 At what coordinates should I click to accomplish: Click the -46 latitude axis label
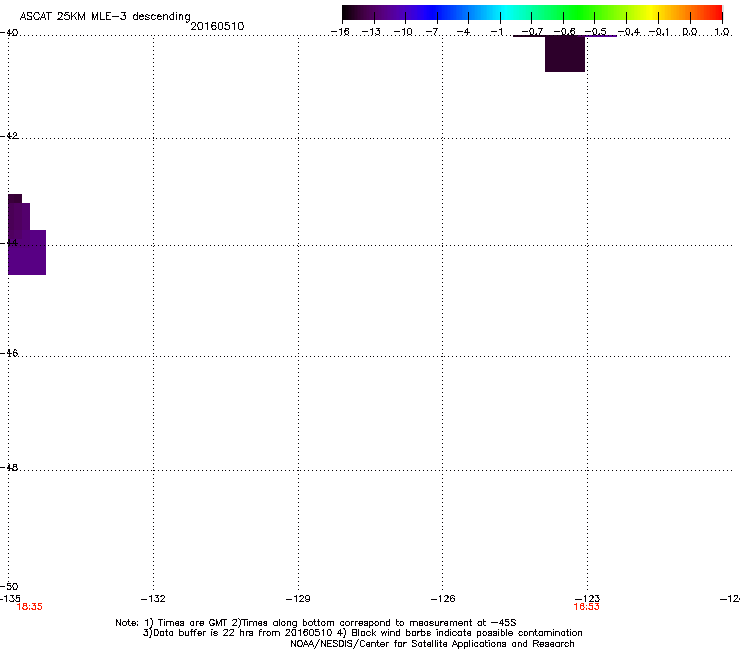click(x=9, y=353)
